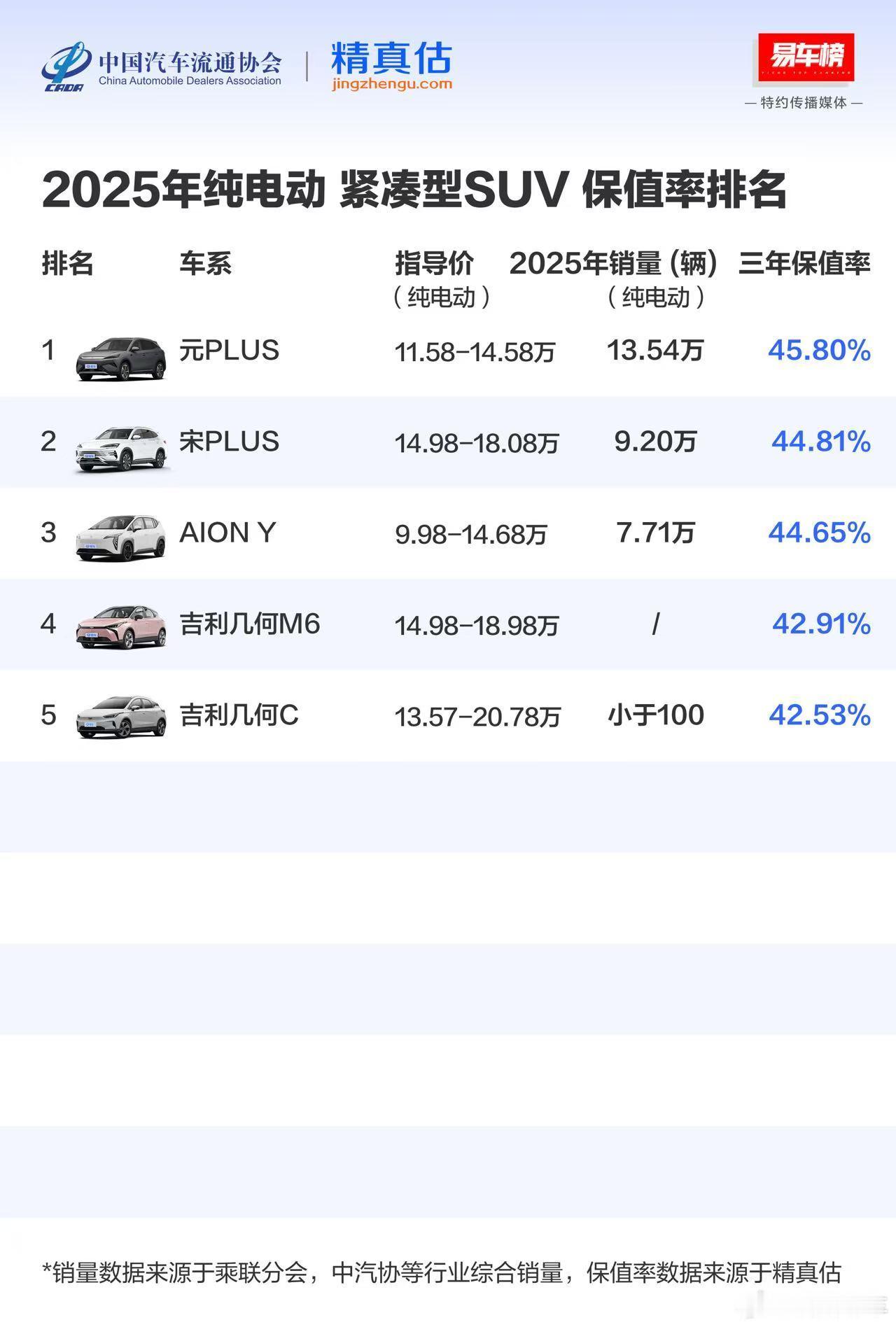
Task: Click the AION Y model name
Action: (227, 533)
